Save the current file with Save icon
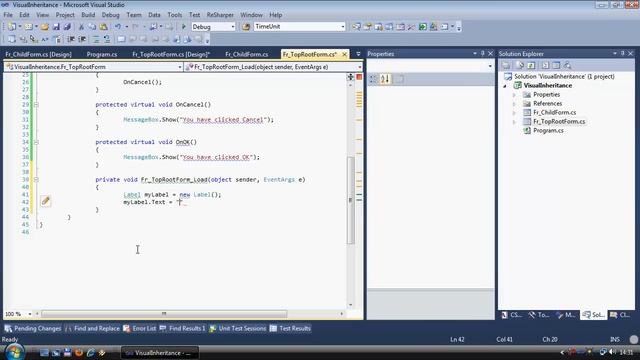640x360 pixels. point(56,27)
